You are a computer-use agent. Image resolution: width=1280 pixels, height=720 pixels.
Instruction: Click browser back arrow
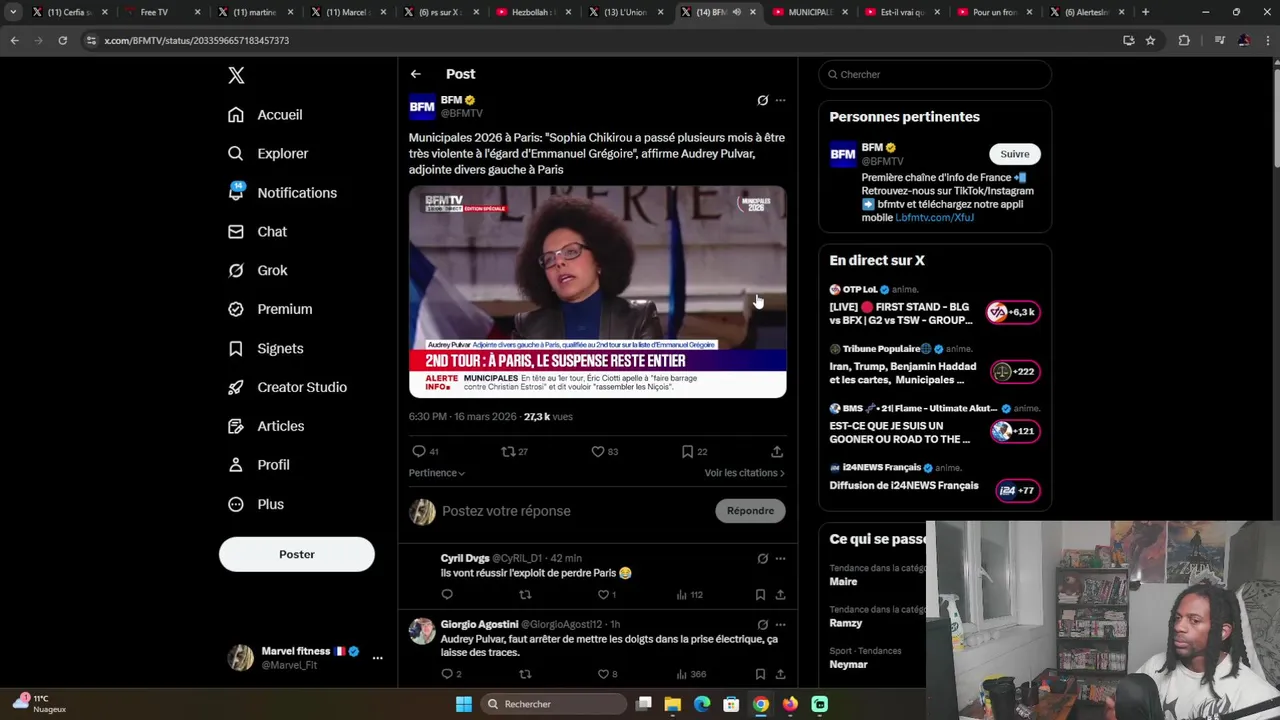coord(14,40)
